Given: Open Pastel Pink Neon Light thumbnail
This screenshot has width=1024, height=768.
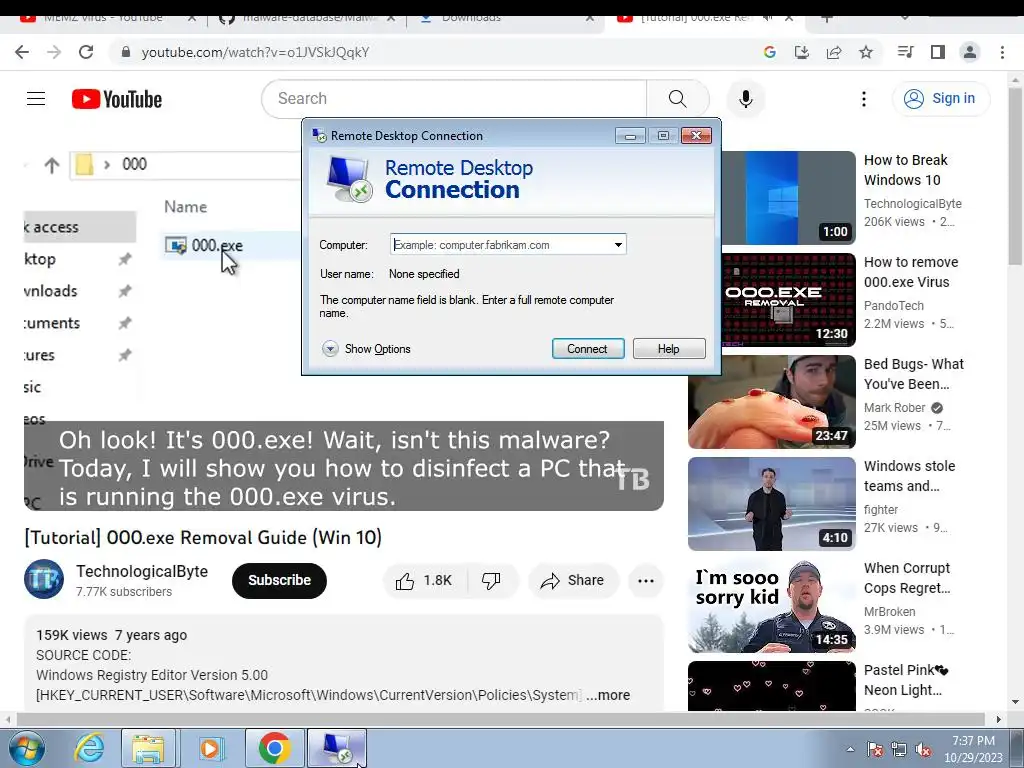Looking at the screenshot, I should pyautogui.click(x=771, y=686).
